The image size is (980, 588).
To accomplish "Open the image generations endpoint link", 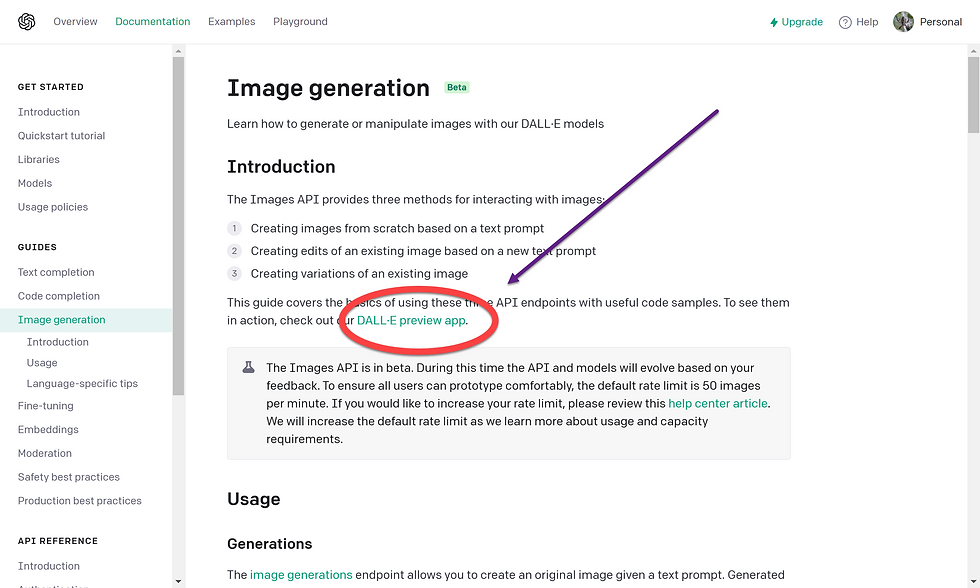I will pos(301,575).
